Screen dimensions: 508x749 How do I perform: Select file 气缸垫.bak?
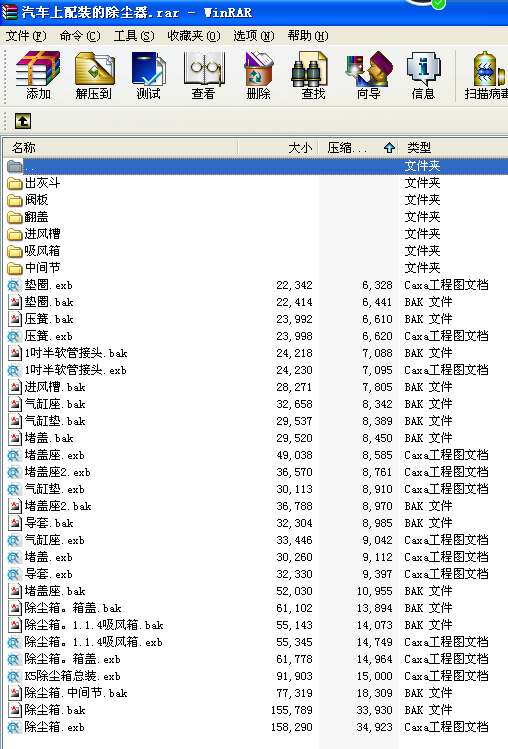coord(55,421)
